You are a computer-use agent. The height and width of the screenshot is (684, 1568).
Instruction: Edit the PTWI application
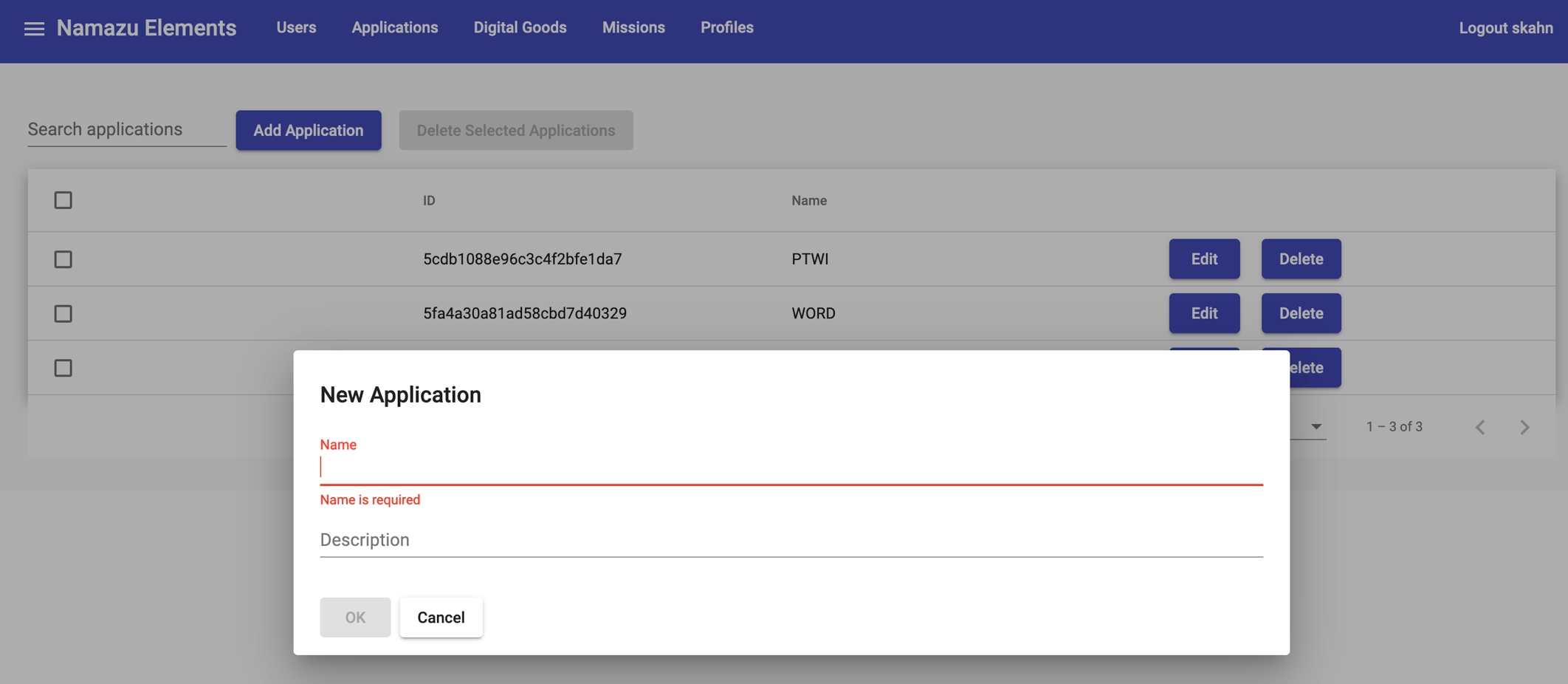point(1203,259)
